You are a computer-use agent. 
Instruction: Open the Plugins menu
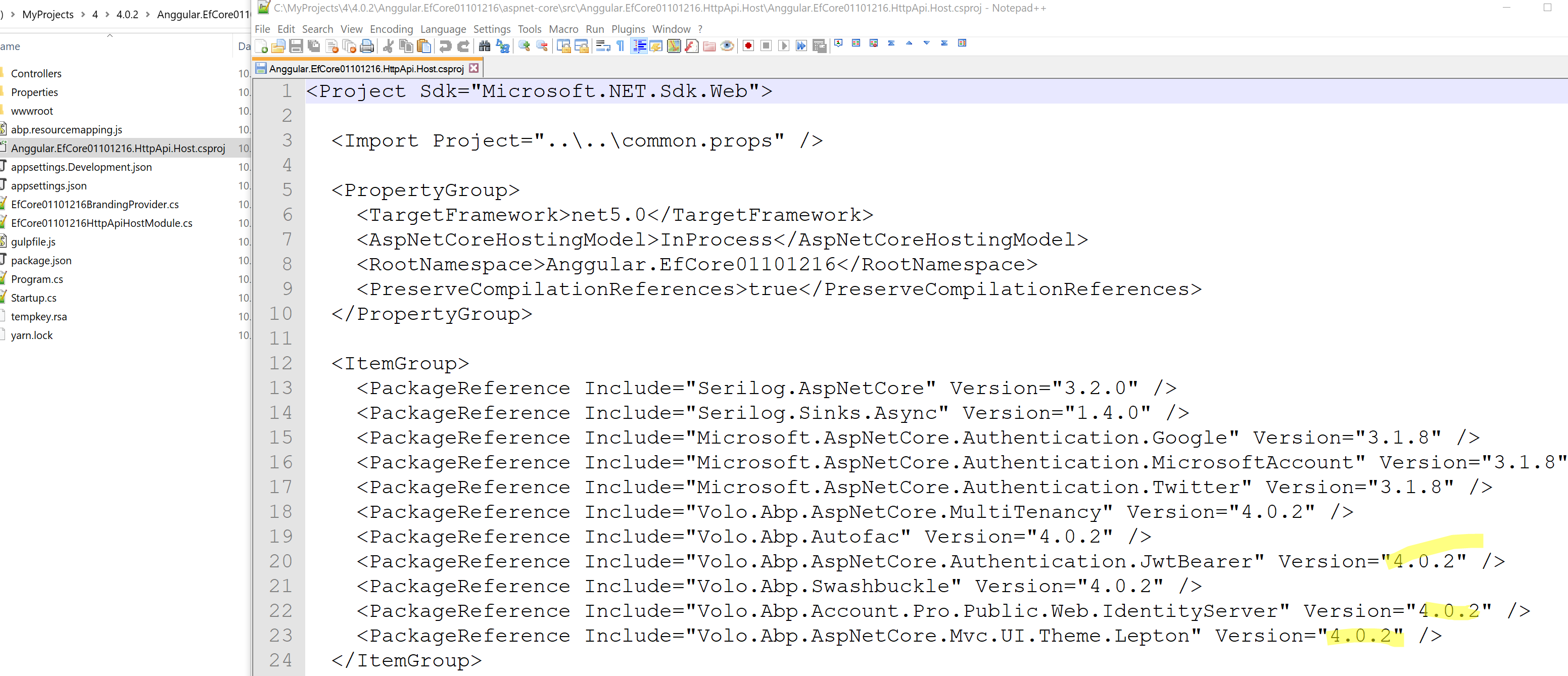click(628, 29)
